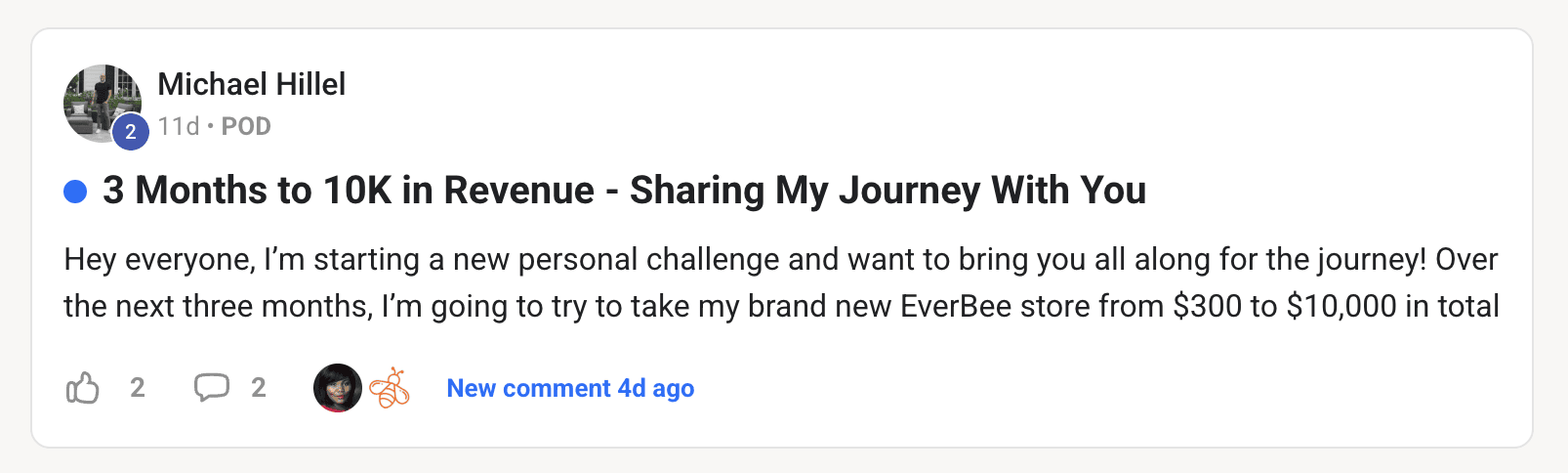The height and width of the screenshot is (473, 1568).
Task: Click 'Sharing My Journey With You' in title
Action: 887,191
